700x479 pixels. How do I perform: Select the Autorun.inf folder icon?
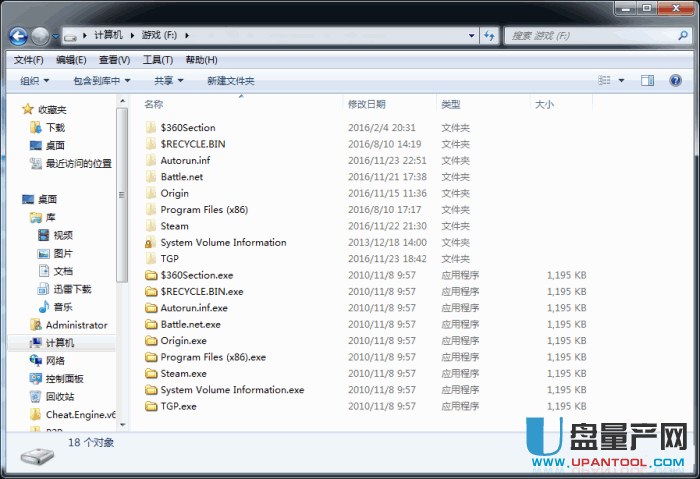(151, 160)
